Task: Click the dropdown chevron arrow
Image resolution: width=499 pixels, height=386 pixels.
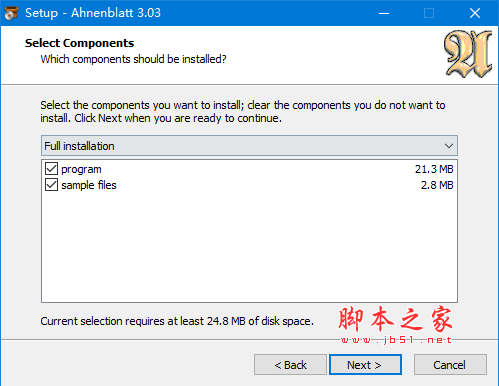Action: (x=449, y=146)
